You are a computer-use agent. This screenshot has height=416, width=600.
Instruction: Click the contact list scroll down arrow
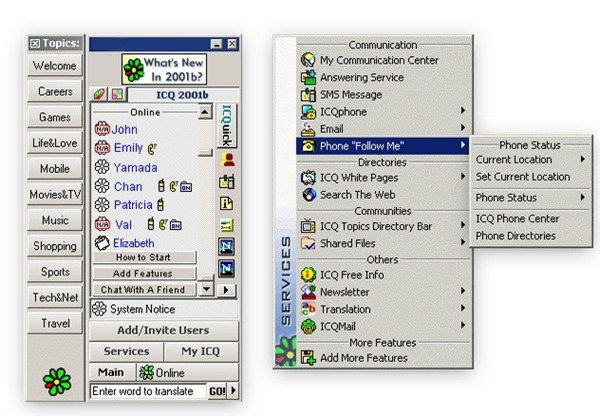[x=206, y=289]
